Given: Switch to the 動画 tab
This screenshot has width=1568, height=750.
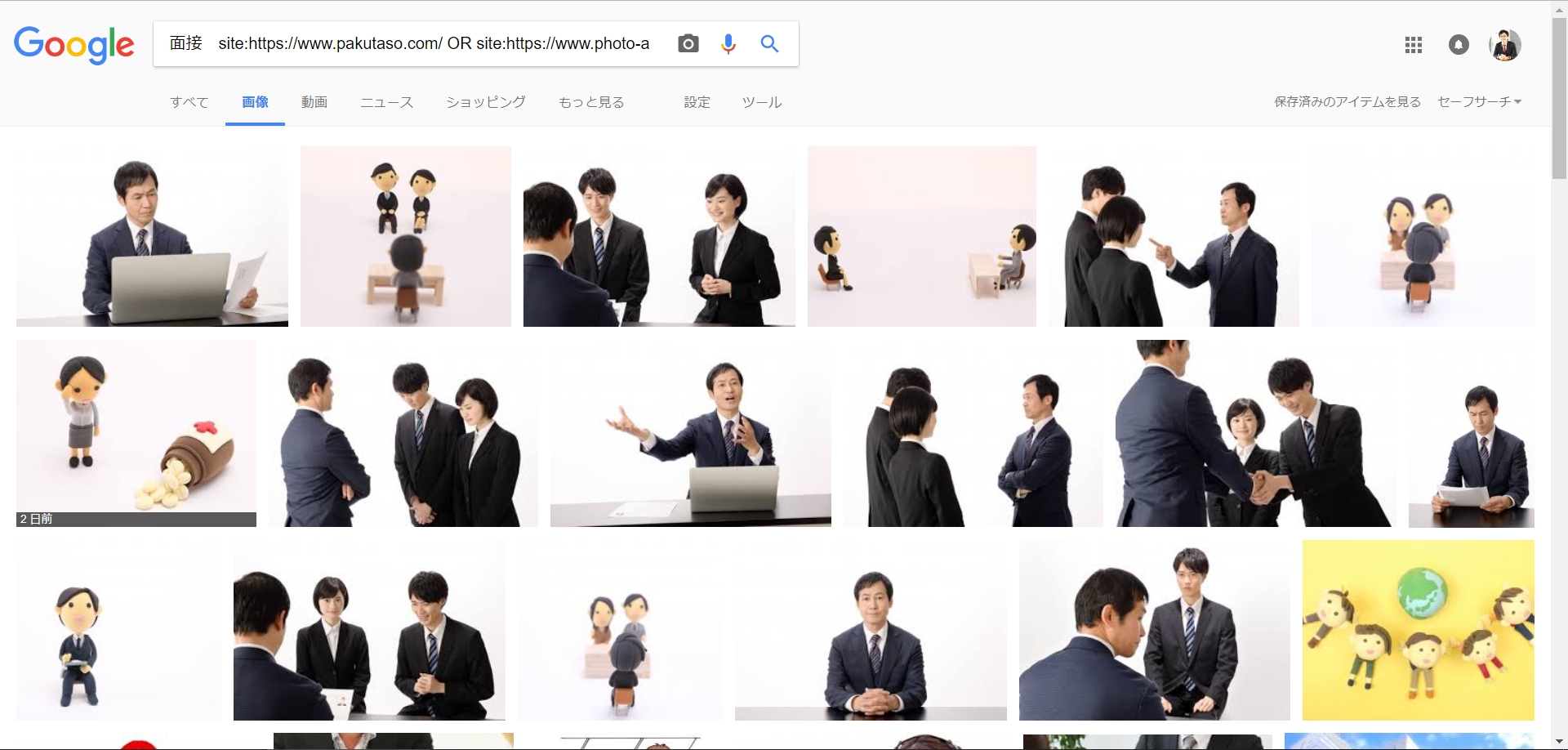Looking at the screenshot, I should point(314,102).
